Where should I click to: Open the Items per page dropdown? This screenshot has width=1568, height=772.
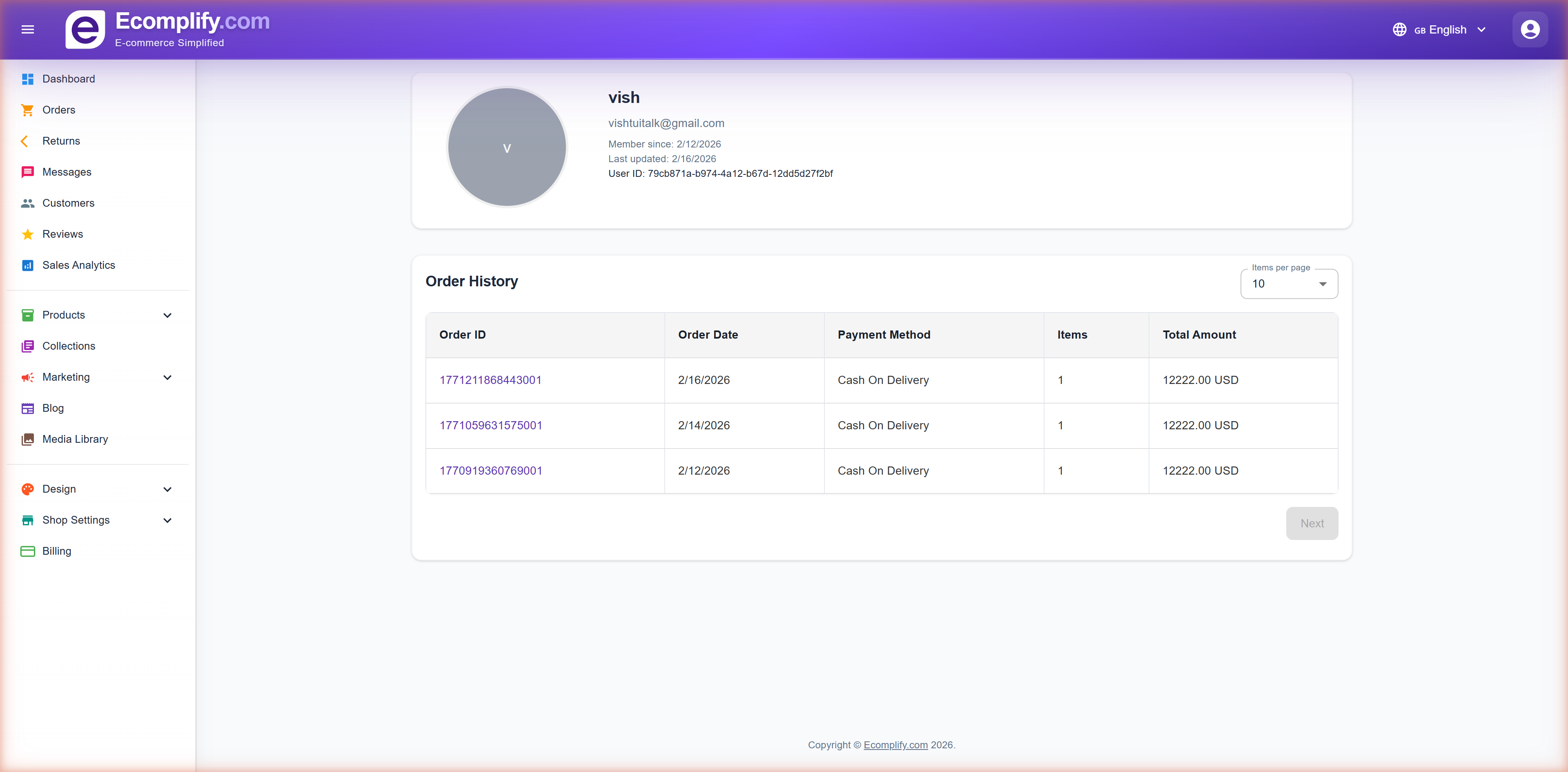click(1289, 284)
